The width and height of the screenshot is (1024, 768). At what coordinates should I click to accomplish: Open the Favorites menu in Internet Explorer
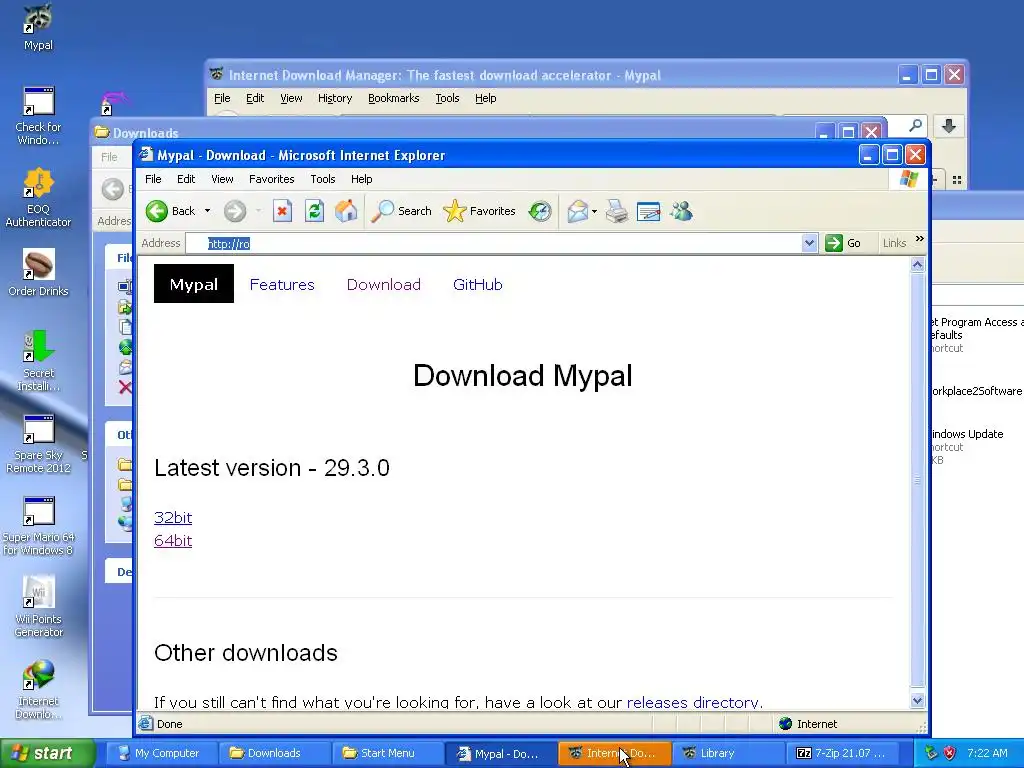tap(272, 179)
